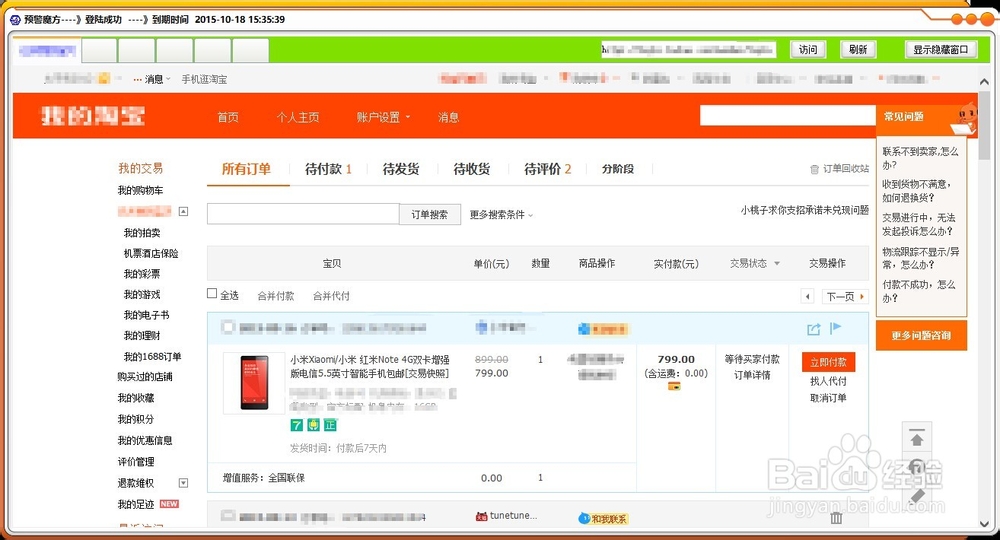Click the pencil feedback icon at right
Screen dimensions: 1000x540
[916, 496]
